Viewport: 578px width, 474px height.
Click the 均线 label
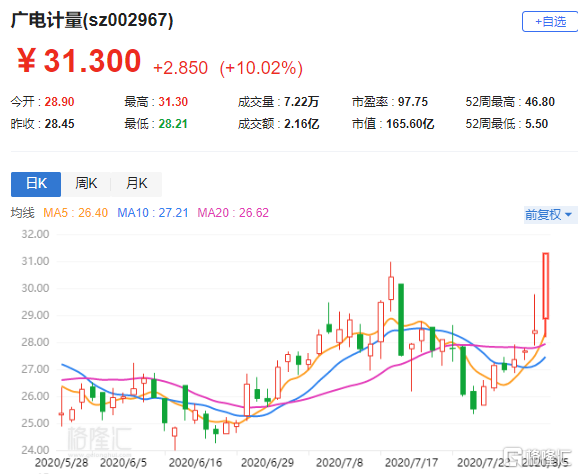22,213
